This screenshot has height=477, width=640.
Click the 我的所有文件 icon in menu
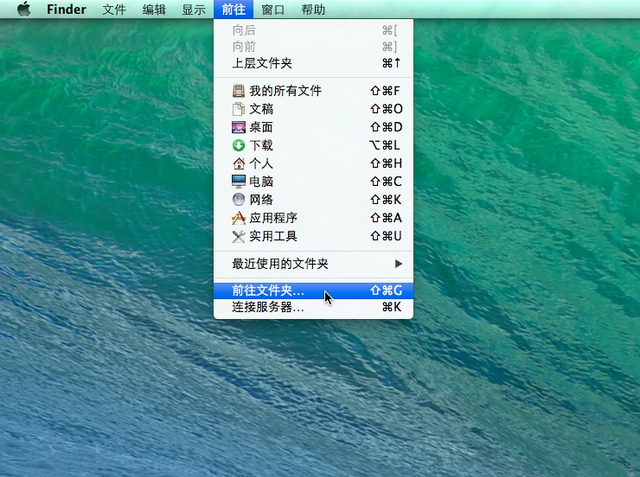[238, 91]
